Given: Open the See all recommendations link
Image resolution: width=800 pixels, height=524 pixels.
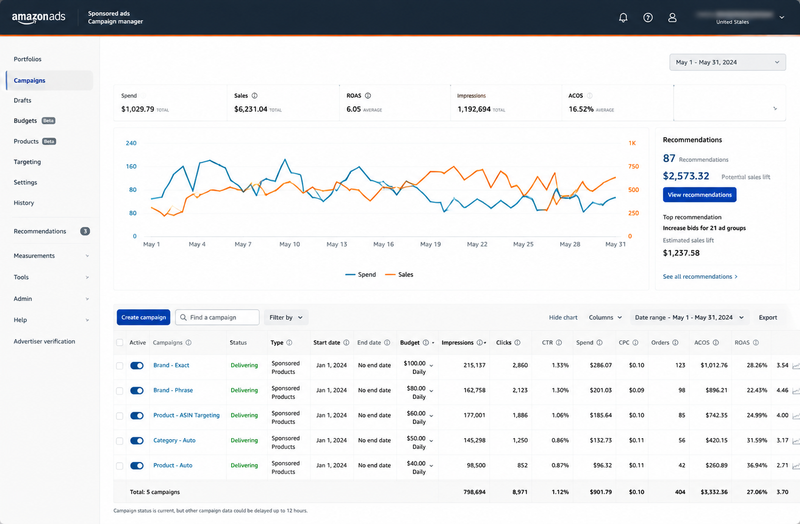Looking at the screenshot, I should pyautogui.click(x=700, y=277).
